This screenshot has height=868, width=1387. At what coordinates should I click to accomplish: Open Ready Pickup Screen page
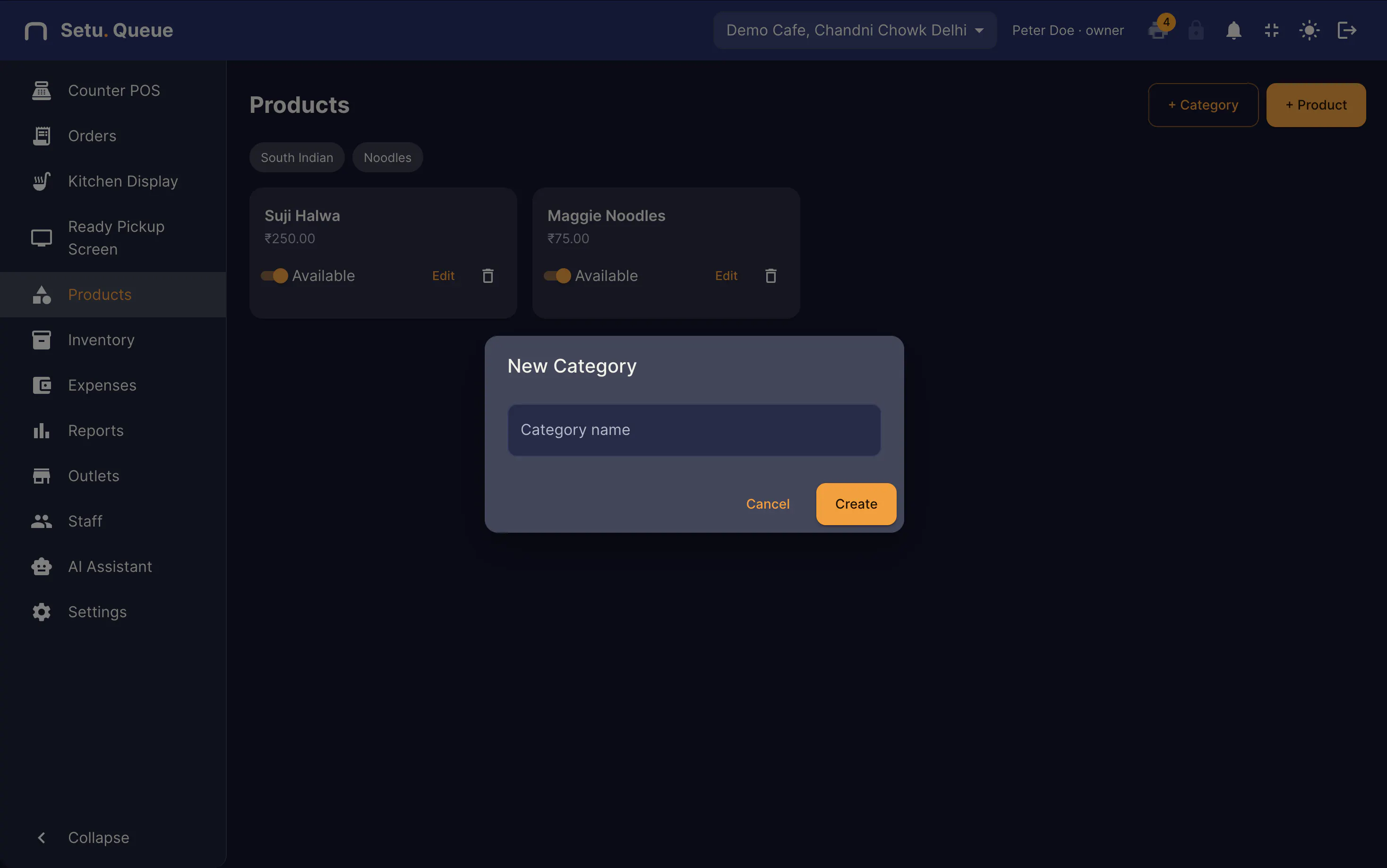[x=113, y=238]
